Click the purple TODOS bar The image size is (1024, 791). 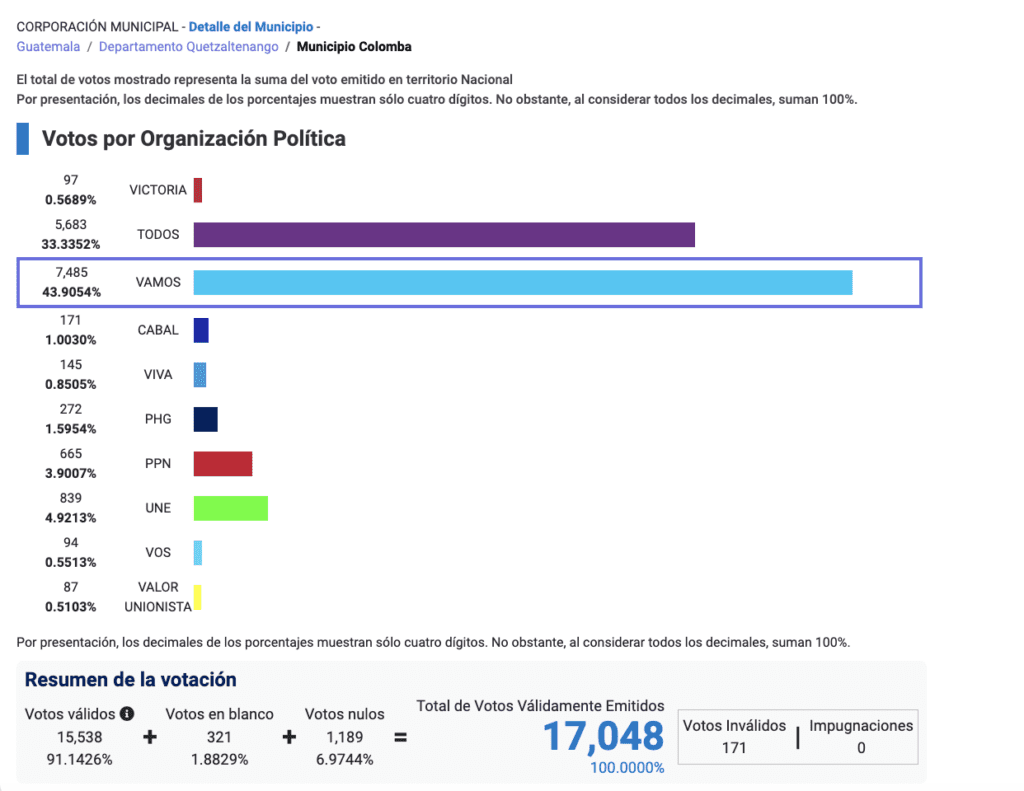coord(443,235)
